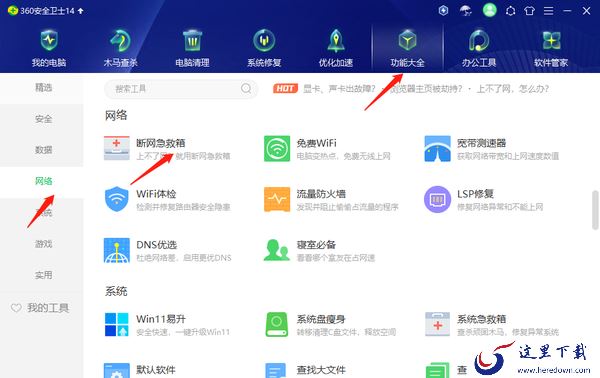Click the vertical scrollbar thumb
This screenshot has height=378, width=600.
[595, 210]
